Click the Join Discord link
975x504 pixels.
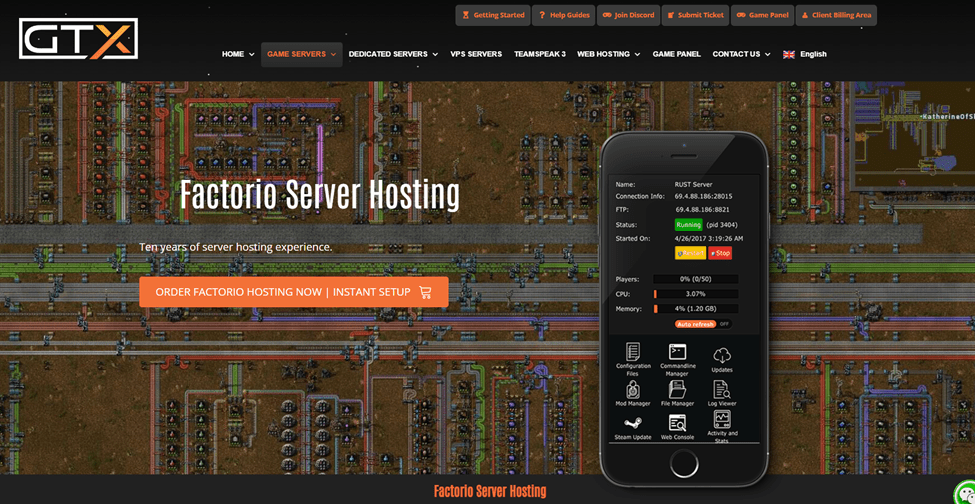click(x=628, y=15)
